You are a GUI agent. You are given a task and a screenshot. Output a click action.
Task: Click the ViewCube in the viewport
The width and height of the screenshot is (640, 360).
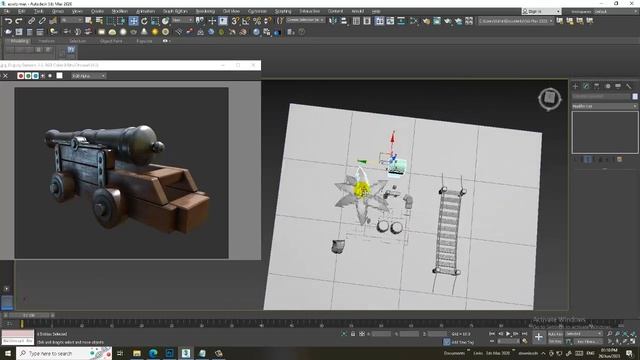[x=549, y=98]
